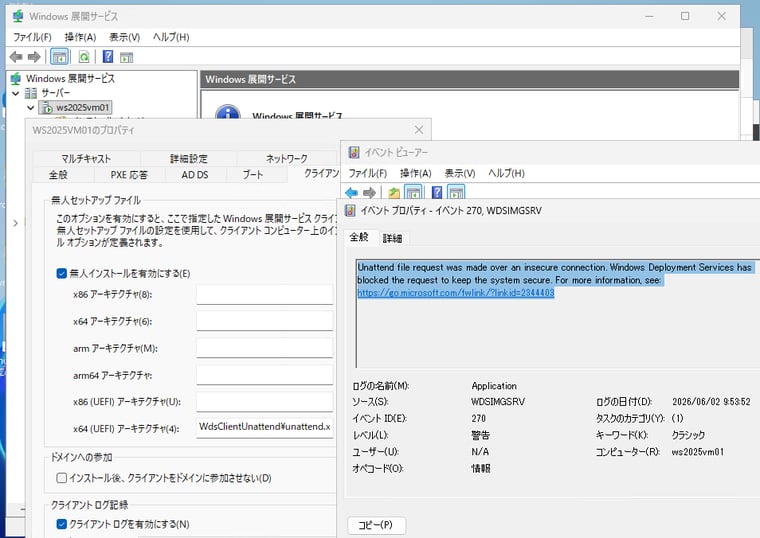The image size is (760, 538).
Task: Click x86 (UEFI) アーキテクチャ(U) field
Action: [x=265, y=401]
